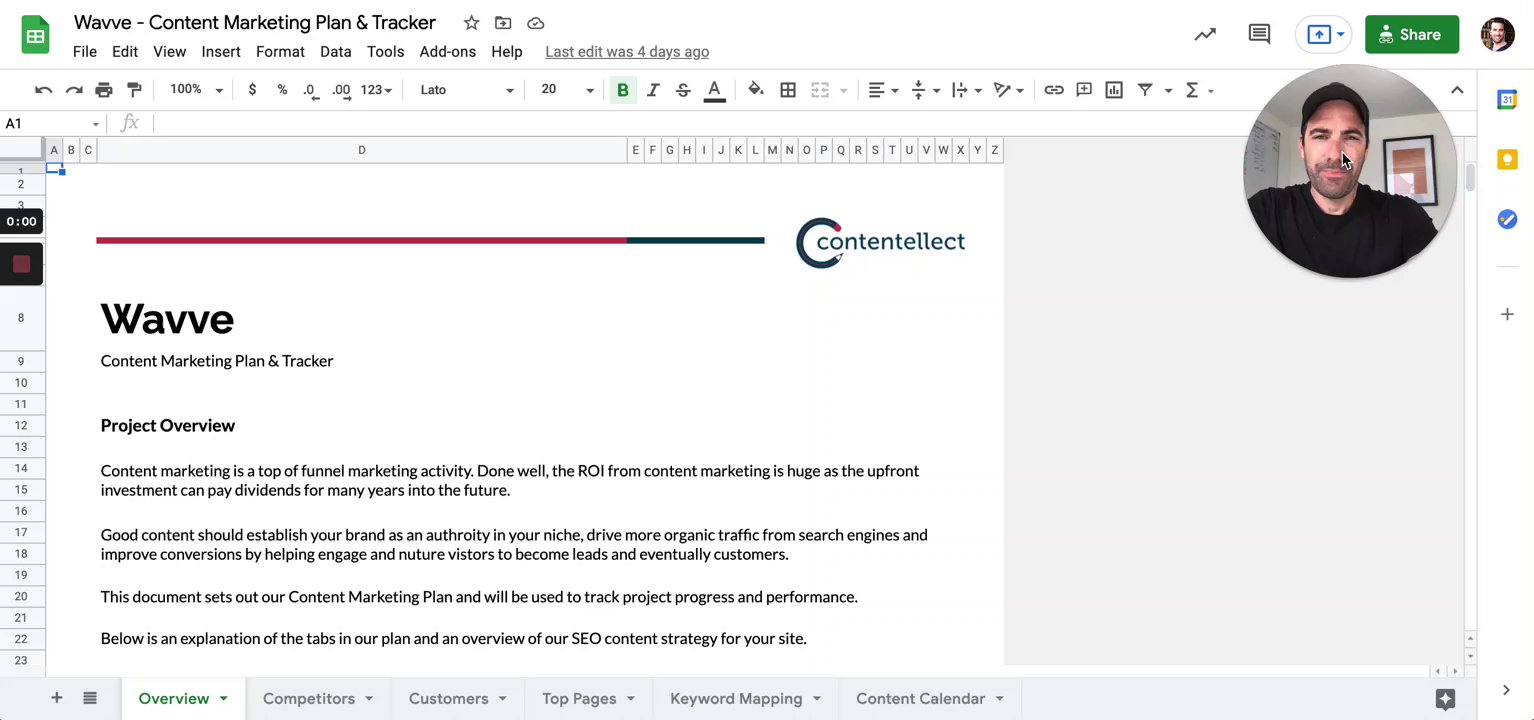Open the all sheets list icon
The image size is (1534, 720).
(x=90, y=698)
